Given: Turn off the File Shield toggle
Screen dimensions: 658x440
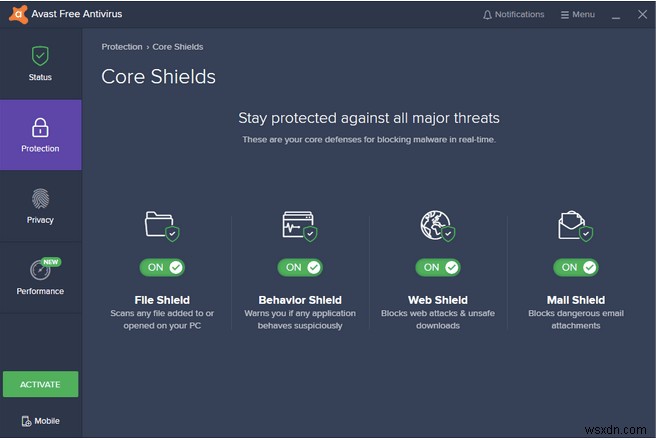Looking at the screenshot, I should click(x=162, y=267).
